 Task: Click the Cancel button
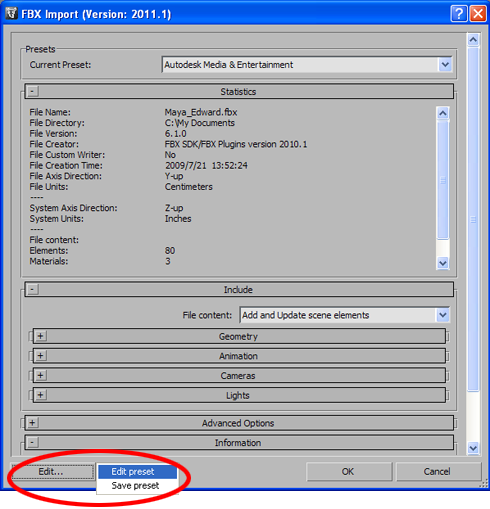click(x=438, y=471)
